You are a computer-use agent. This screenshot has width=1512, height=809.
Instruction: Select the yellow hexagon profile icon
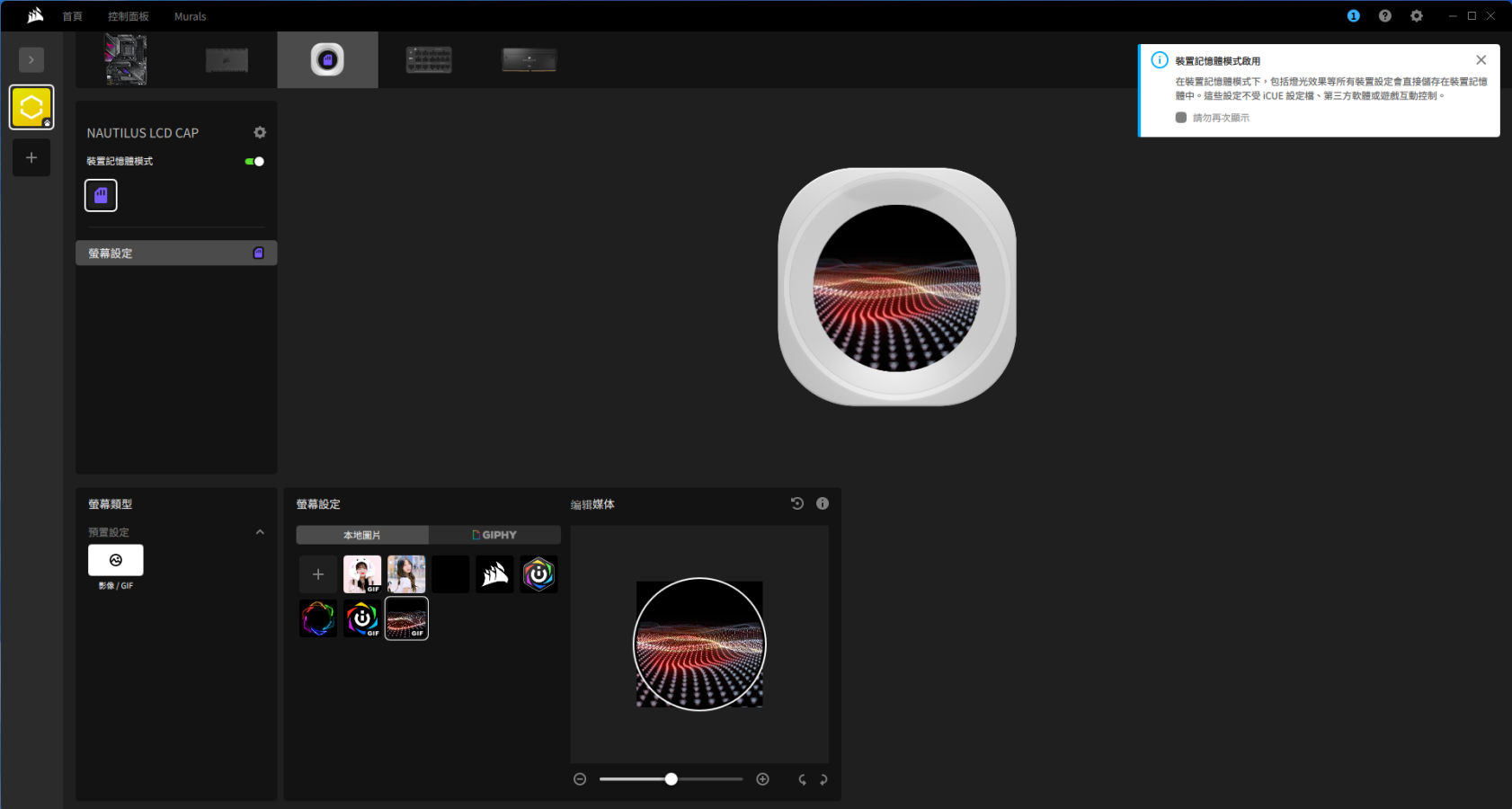pos(31,108)
